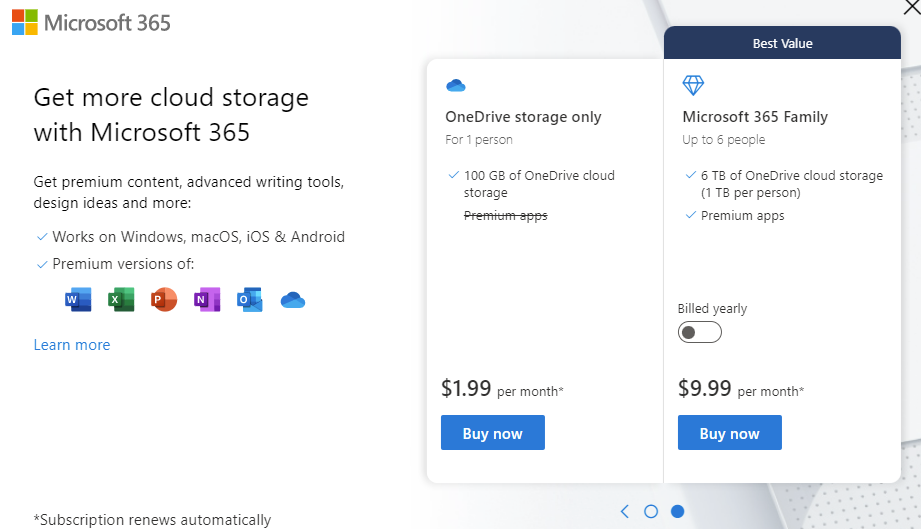
Task: Click '*Subscription renews automatically' footnote
Action: 152,520
